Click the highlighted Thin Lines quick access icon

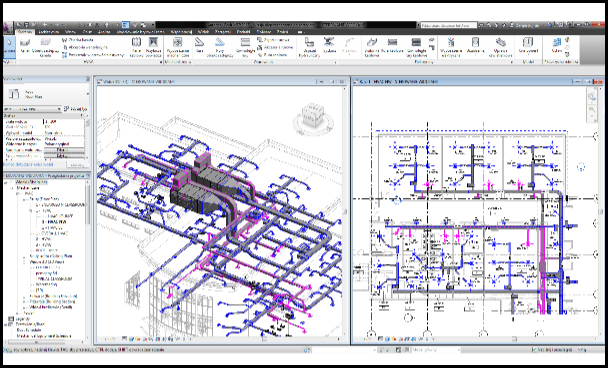coord(125,25)
